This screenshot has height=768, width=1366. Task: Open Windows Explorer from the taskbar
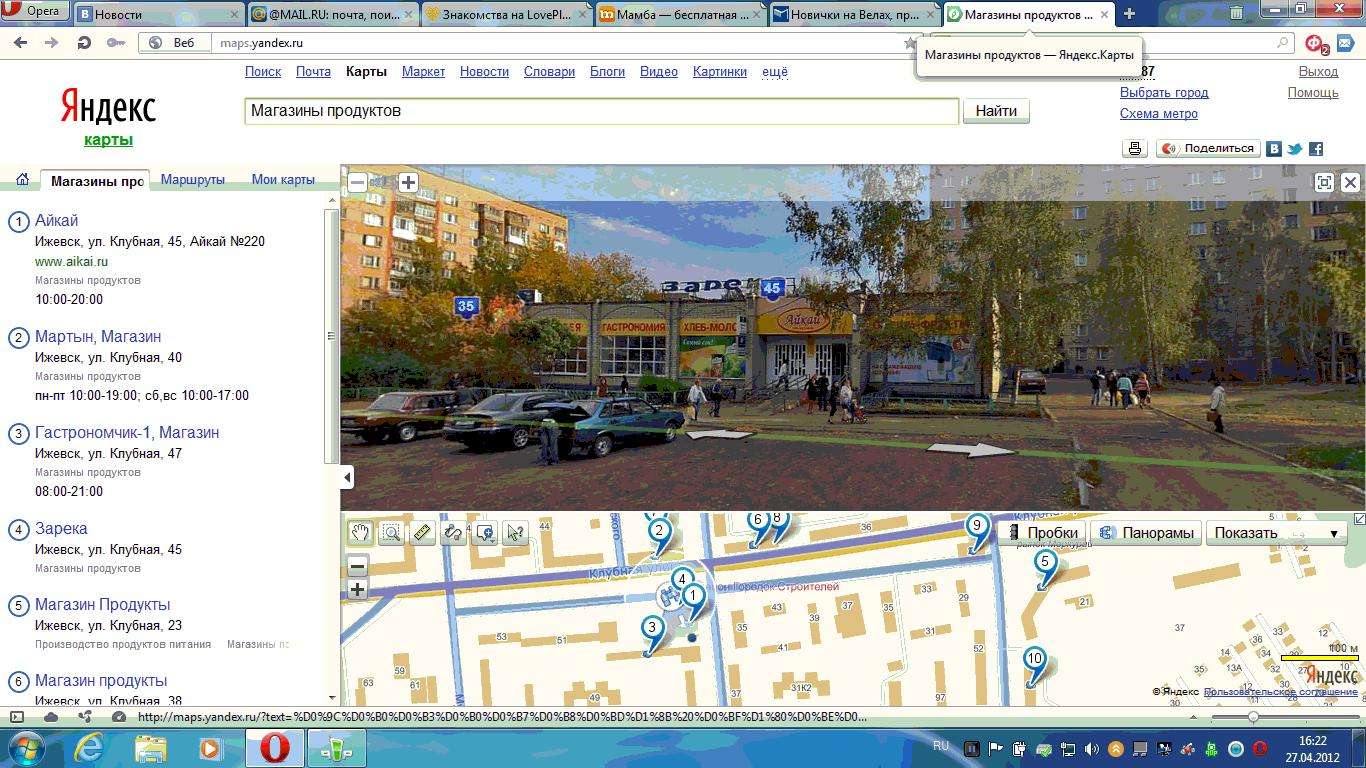coord(151,748)
